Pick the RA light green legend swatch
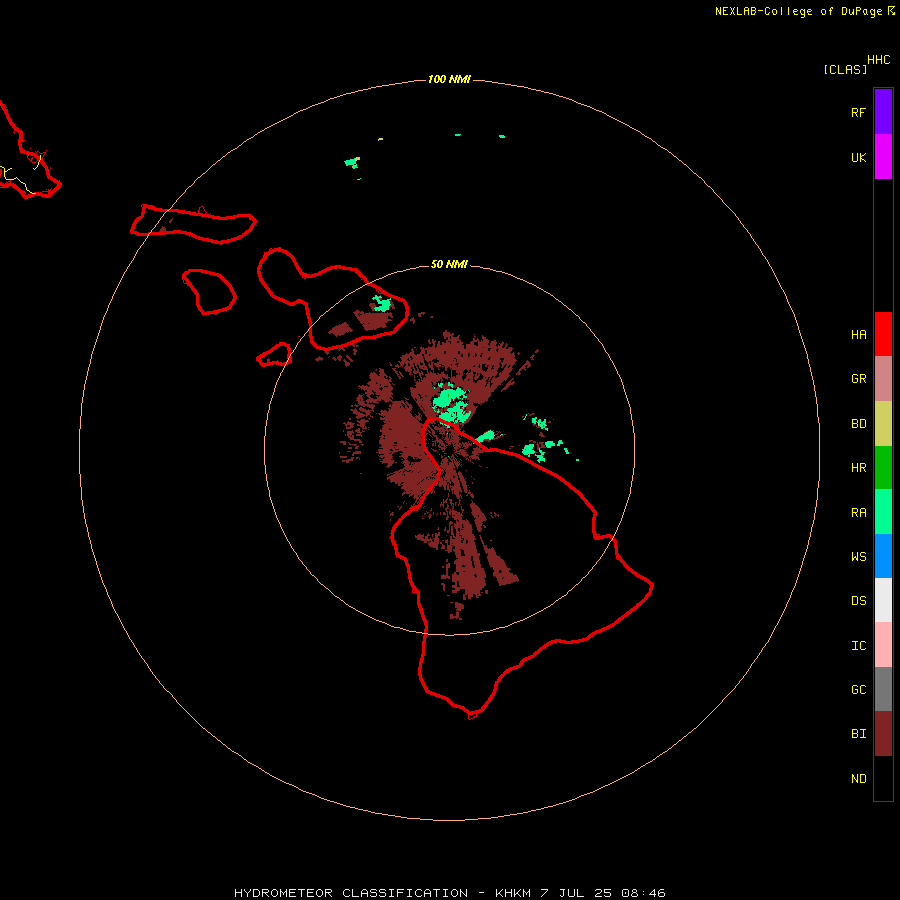This screenshot has width=900, height=900. (x=883, y=511)
